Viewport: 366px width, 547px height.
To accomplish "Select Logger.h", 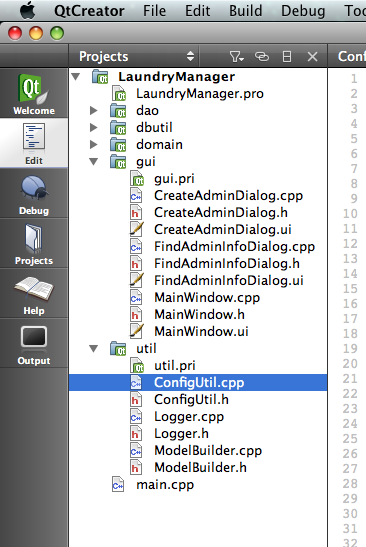I will coord(181,434).
